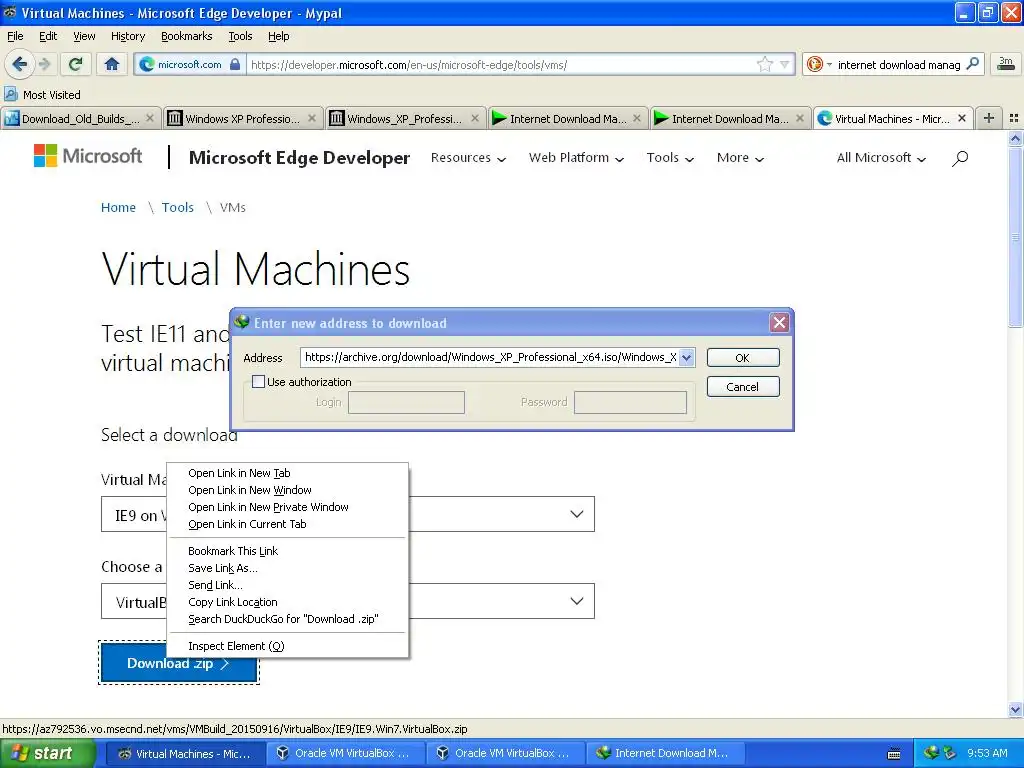
Task: Confirm the download address with OK
Action: [743, 358]
